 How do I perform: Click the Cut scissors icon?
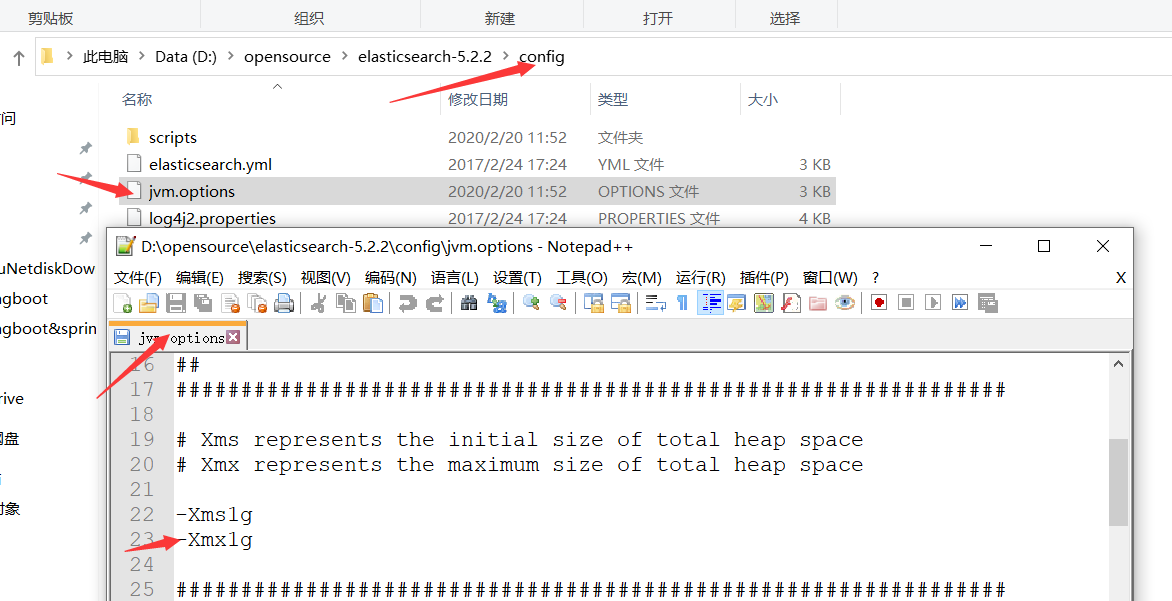click(x=318, y=303)
